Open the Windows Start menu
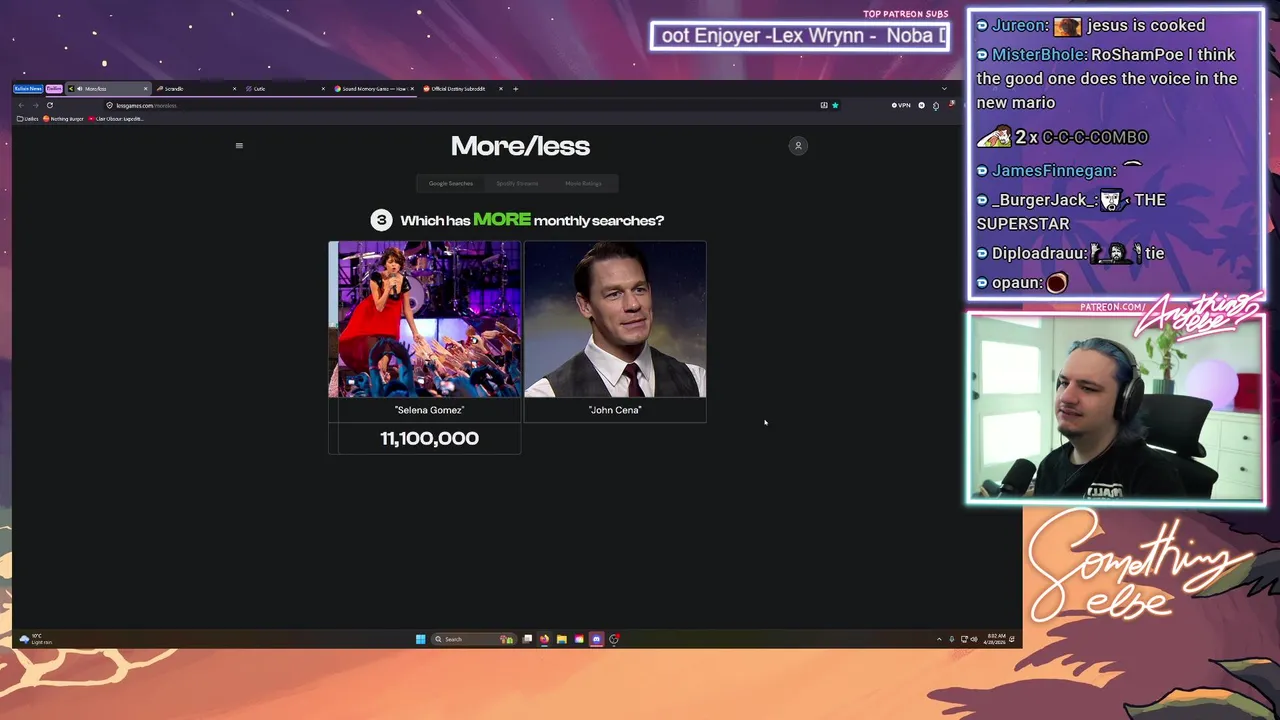Viewport: 1280px width, 720px height. pyautogui.click(x=420, y=639)
